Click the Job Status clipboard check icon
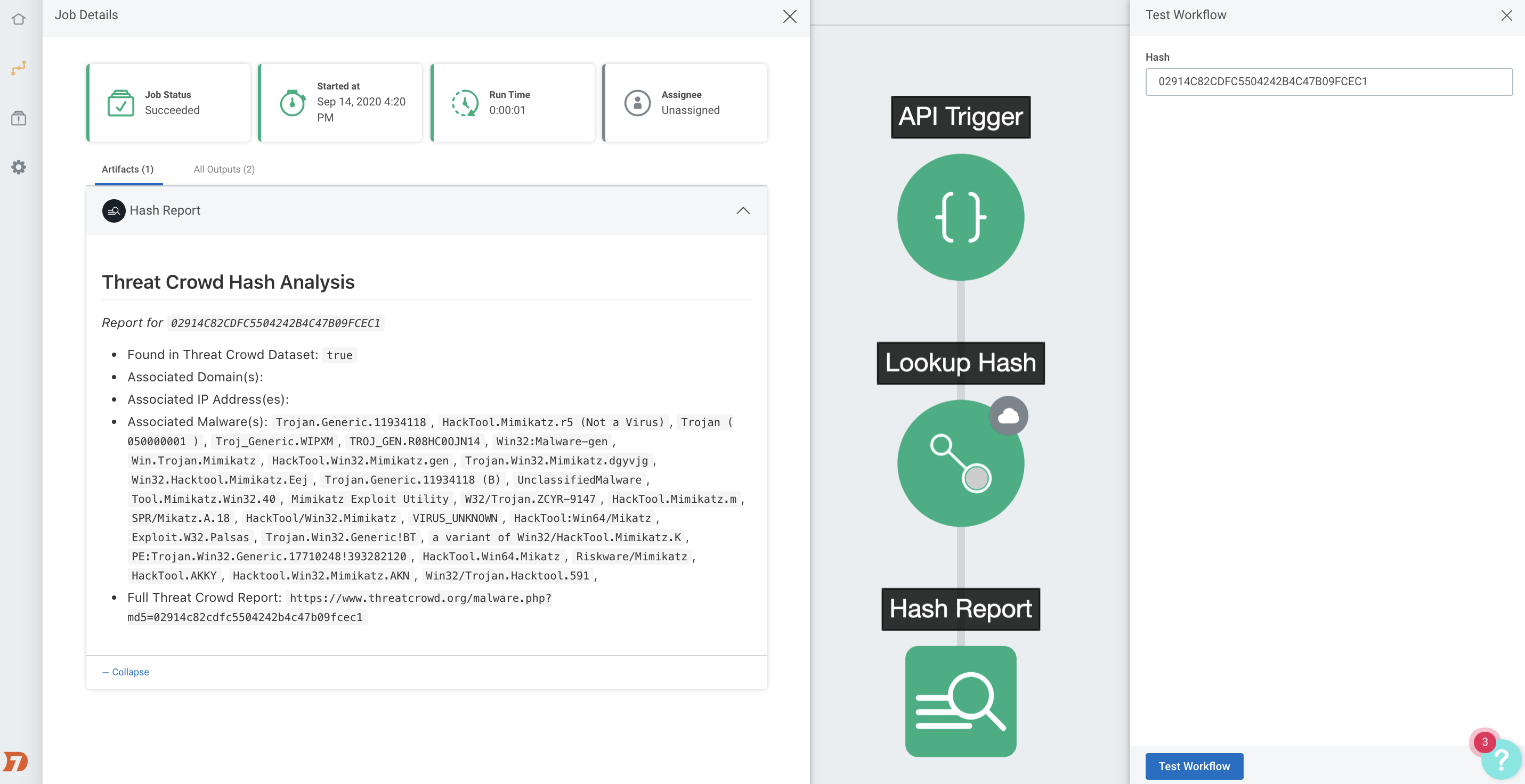Image resolution: width=1525 pixels, height=784 pixels. click(121, 103)
